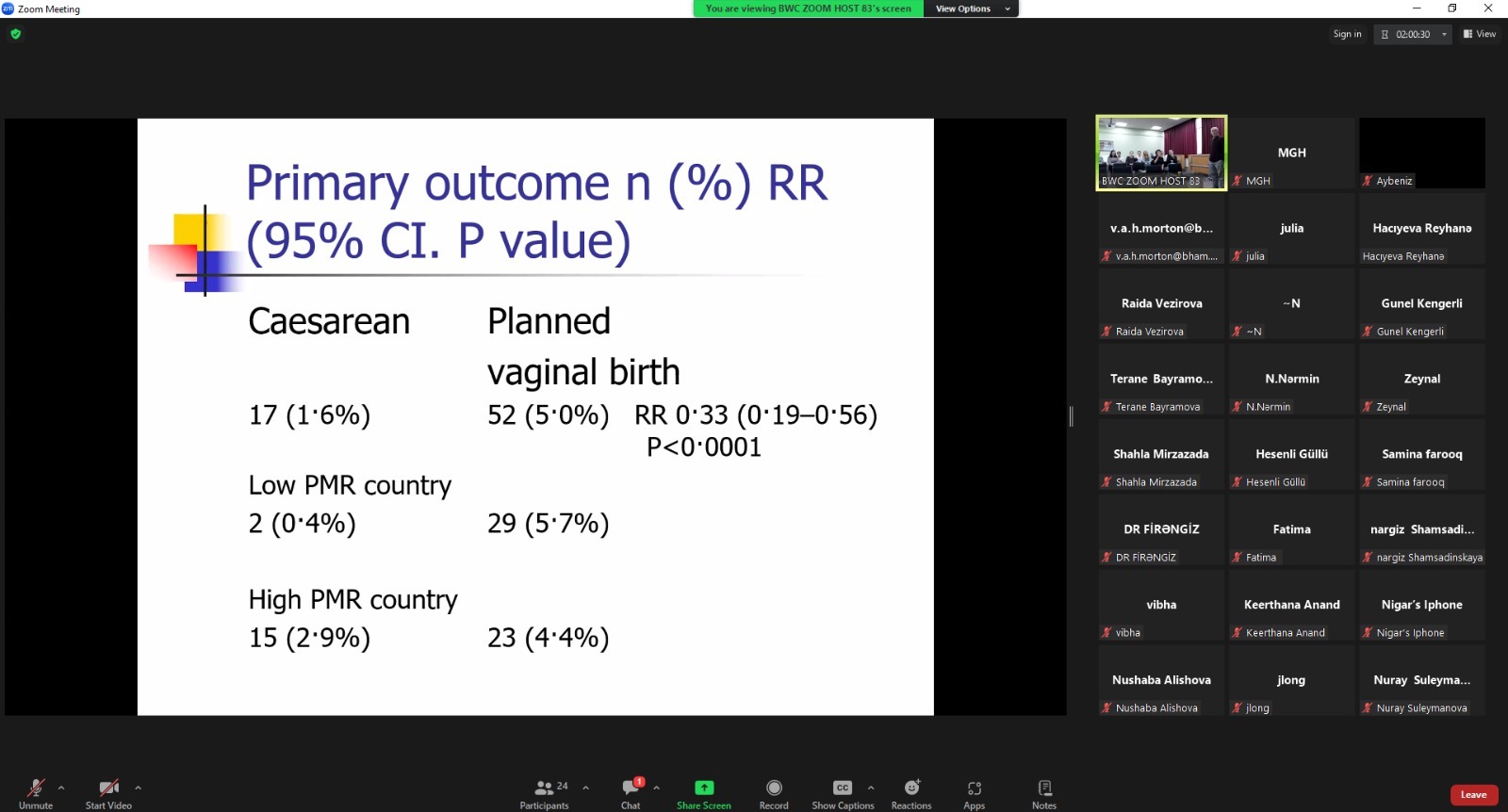Viewport: 1508px width, 812px height.
Task: Expand audio options arrow next to Unmute
Action: click(61, 788)
